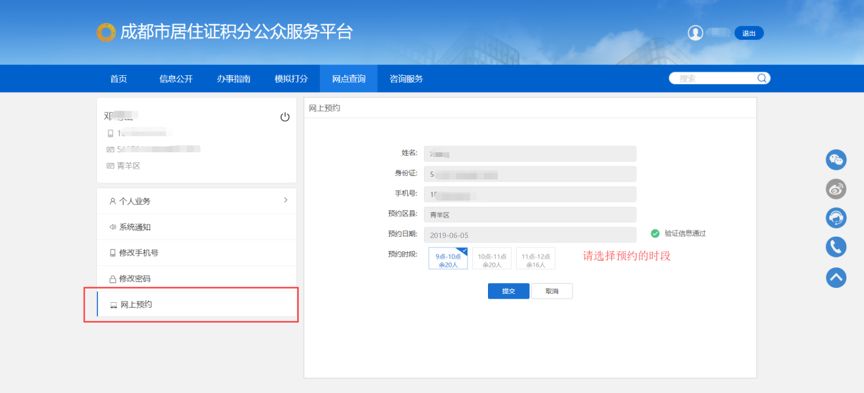Image resolution: width=864 pixels, height=393 pixels.
Task: Open 个人业务 in the sidebar menu
Action: pos(197,201)
